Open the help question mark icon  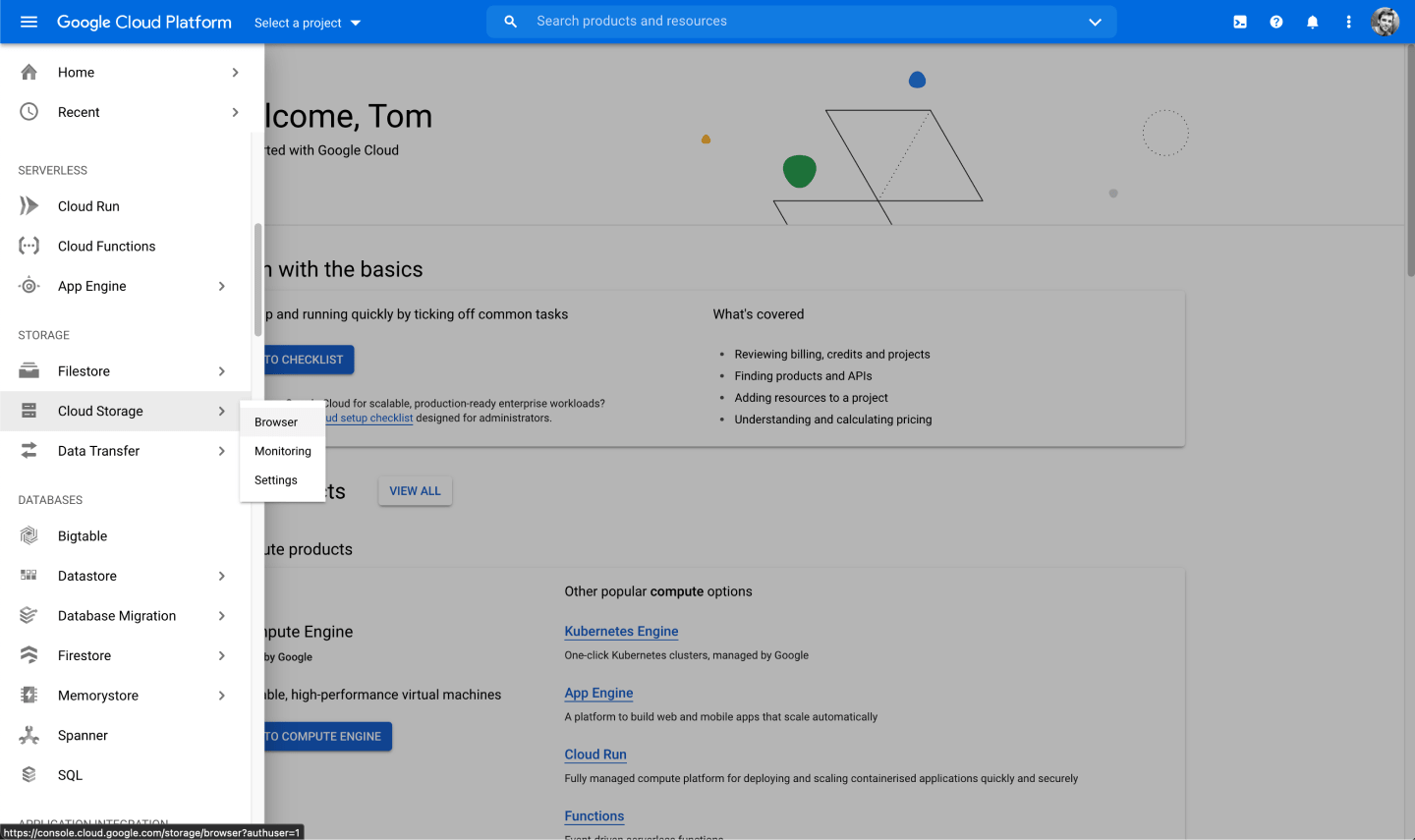[x=1276, y=22]
